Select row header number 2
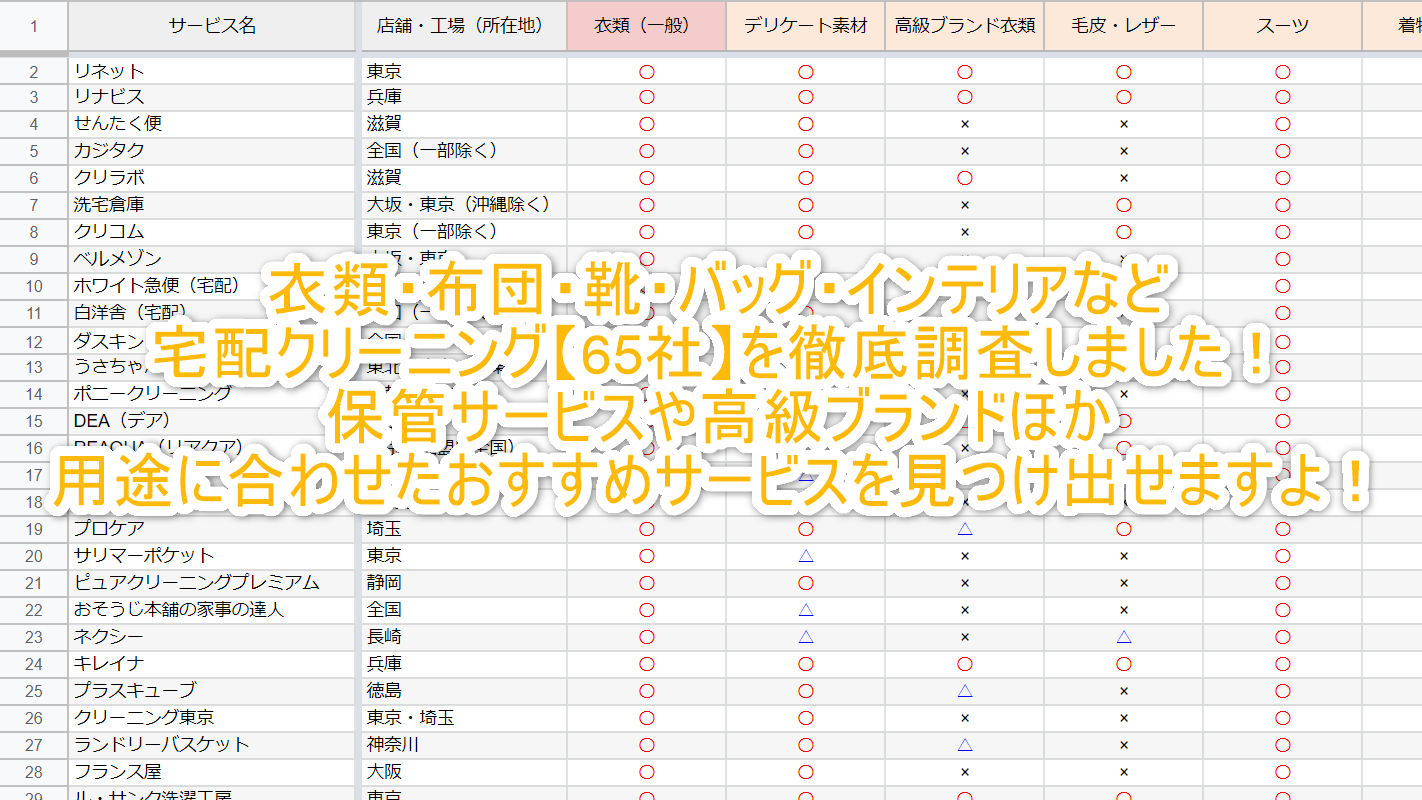The image size is (1422, 800). click(34, 71)
